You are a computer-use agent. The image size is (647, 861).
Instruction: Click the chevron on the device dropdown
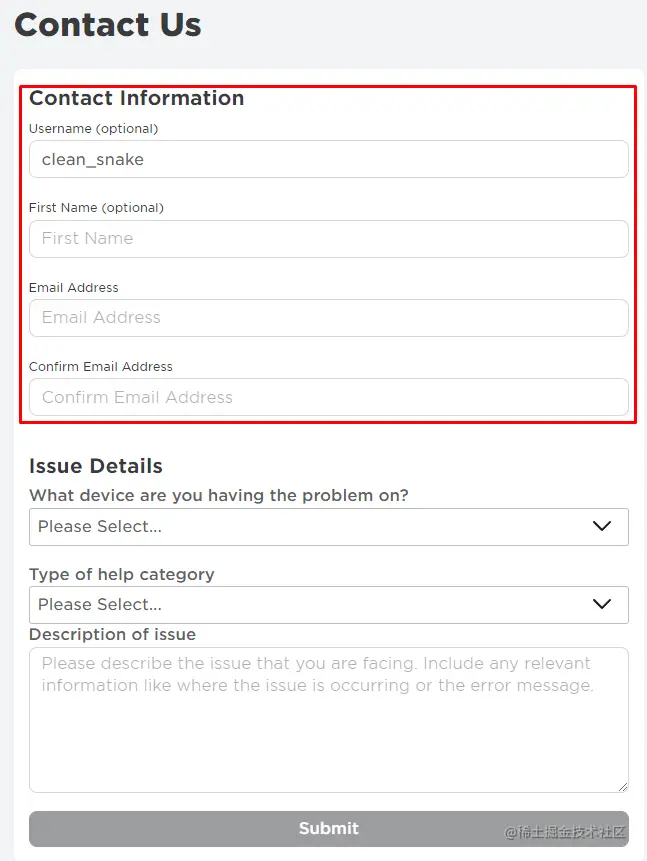[x=601, y=526]
